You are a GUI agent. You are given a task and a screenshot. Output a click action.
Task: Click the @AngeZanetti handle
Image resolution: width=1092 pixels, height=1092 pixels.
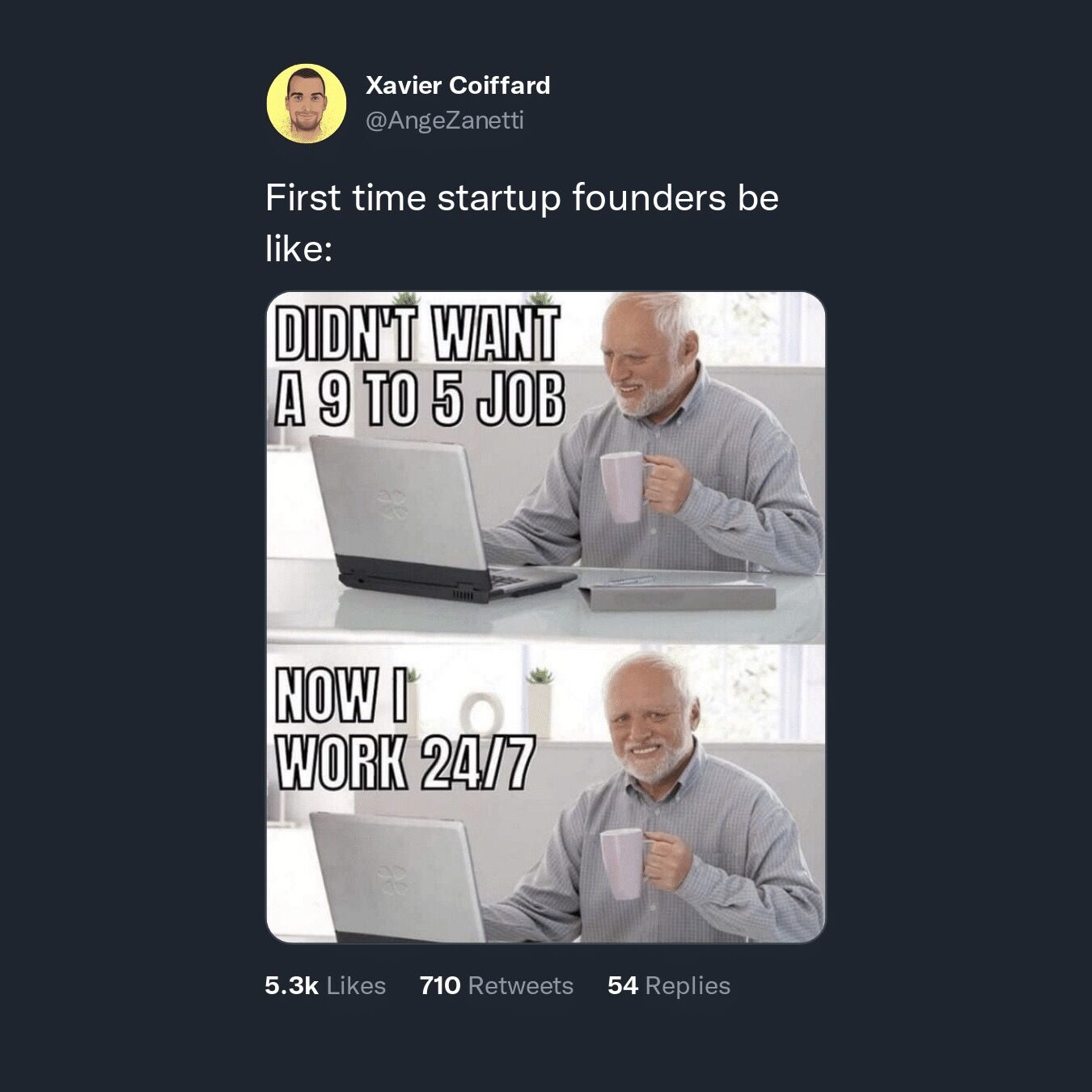click(445, 121)
